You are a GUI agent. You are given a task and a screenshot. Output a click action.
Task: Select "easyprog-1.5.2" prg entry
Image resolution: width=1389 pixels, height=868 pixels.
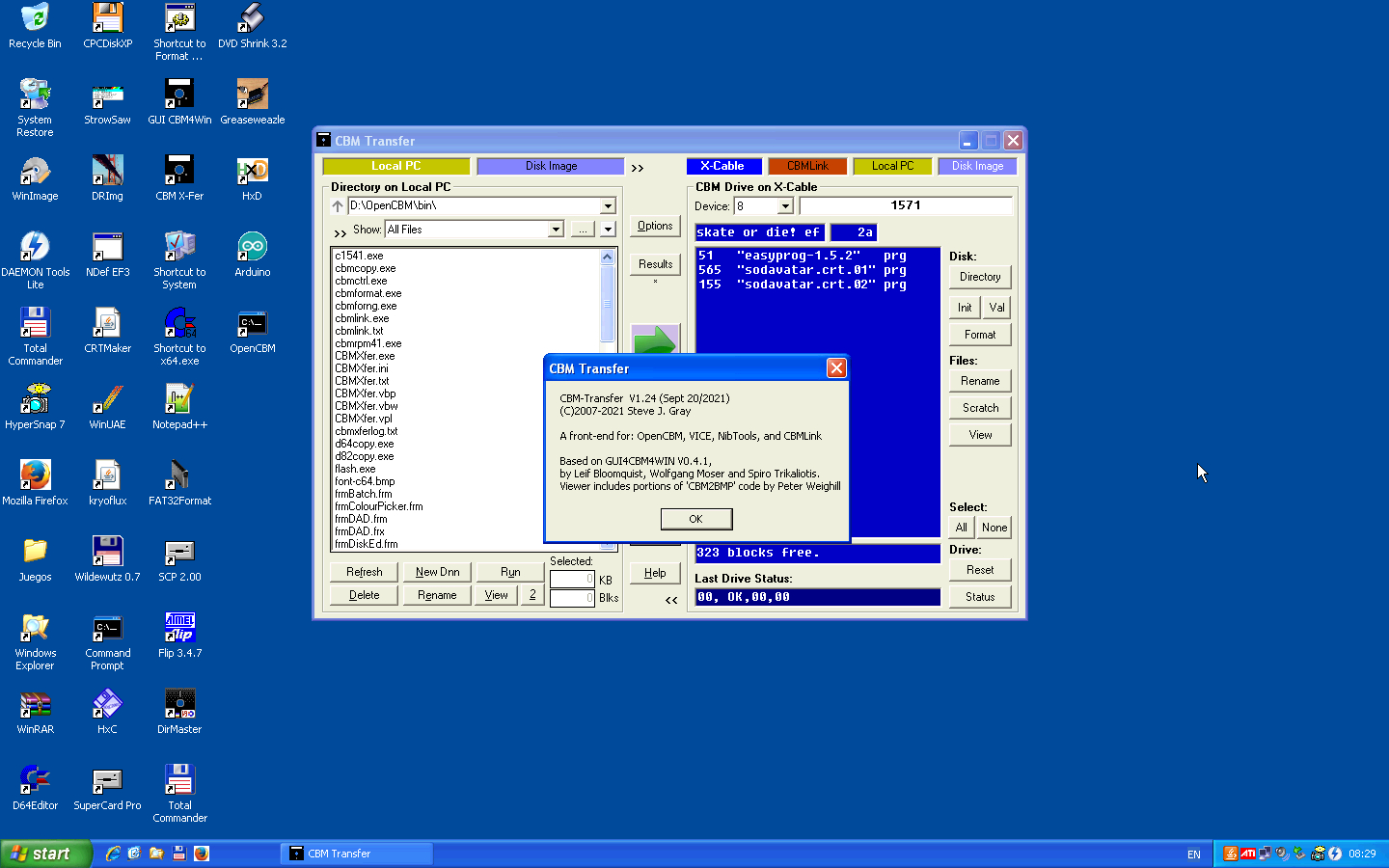pos(803,256)
